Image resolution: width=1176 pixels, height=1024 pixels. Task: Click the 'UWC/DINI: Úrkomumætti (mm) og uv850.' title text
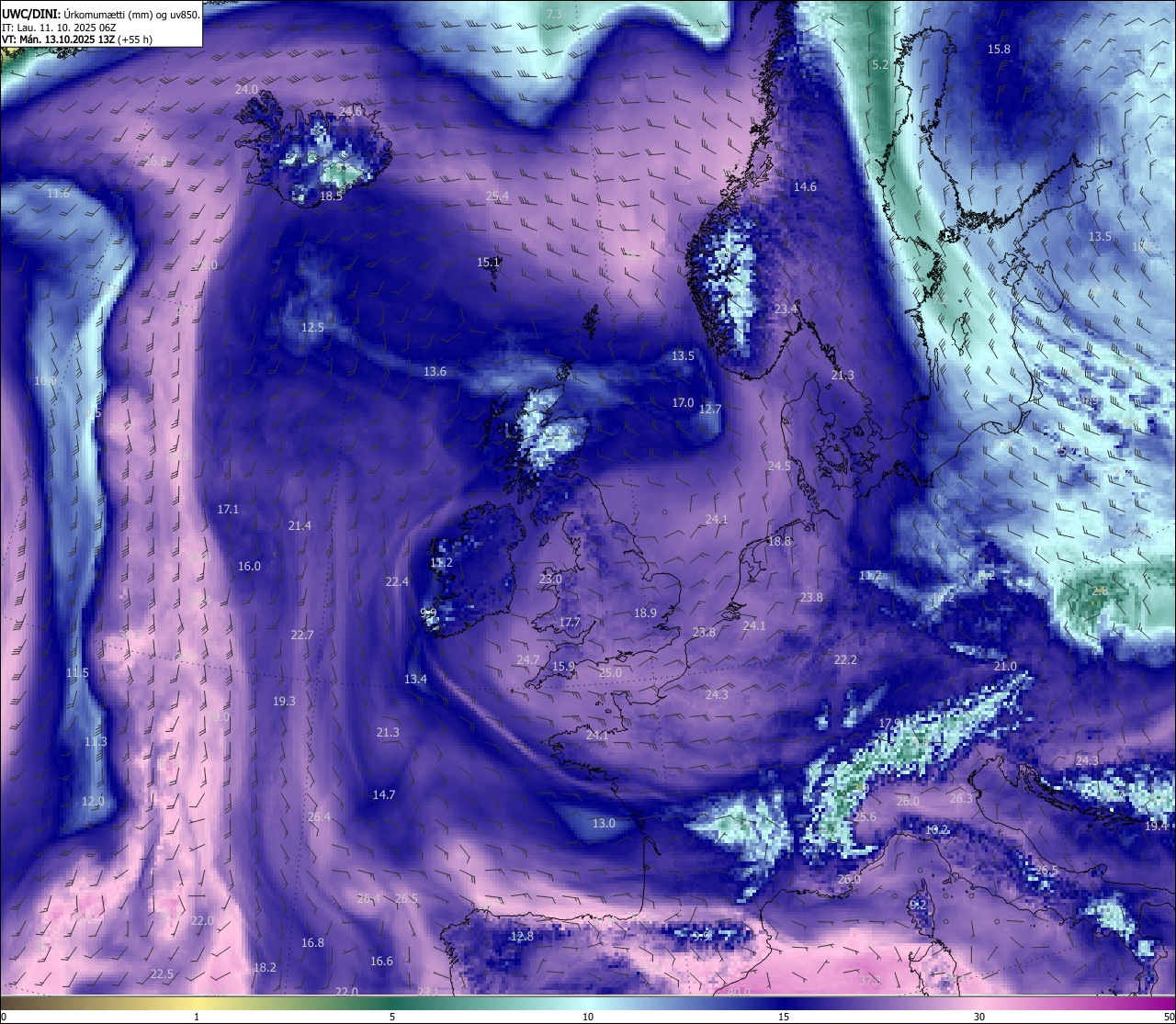(101, 15)
